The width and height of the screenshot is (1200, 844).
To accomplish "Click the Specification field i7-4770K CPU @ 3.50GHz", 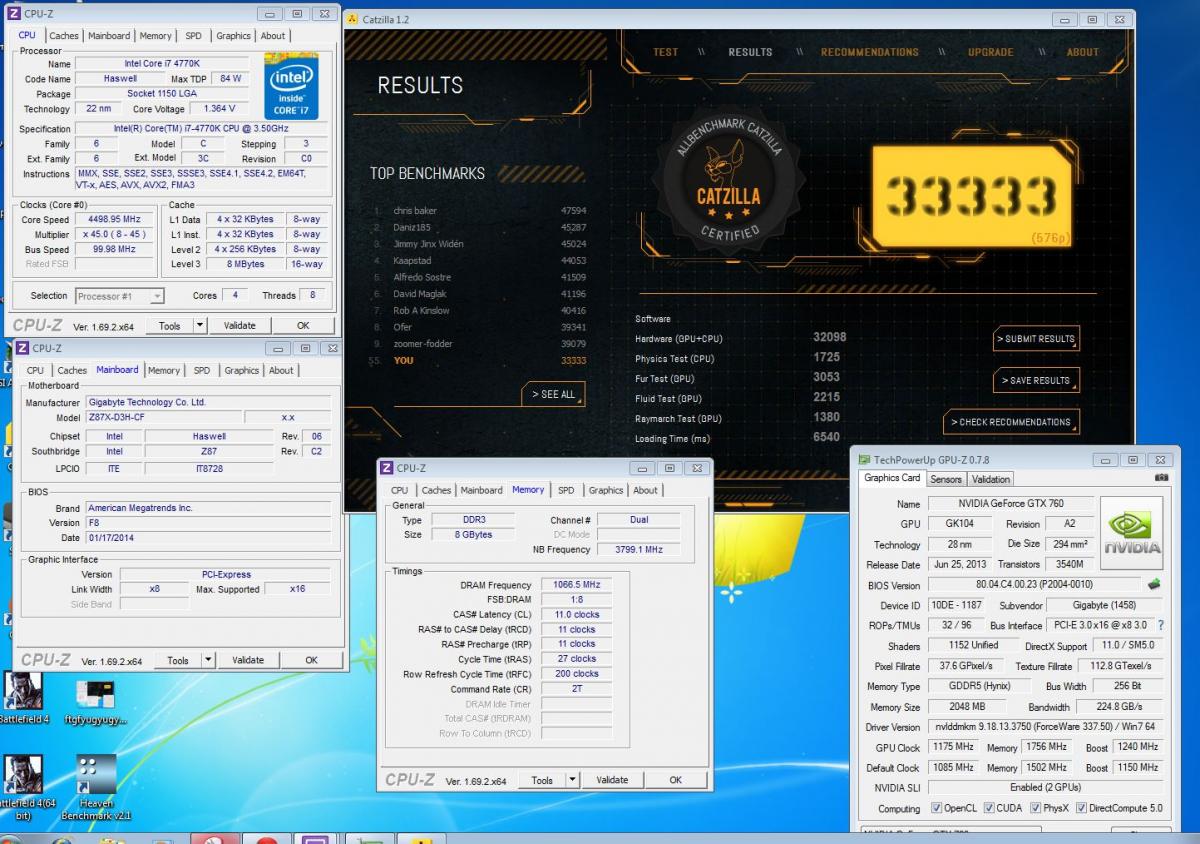I will point(203,128).
